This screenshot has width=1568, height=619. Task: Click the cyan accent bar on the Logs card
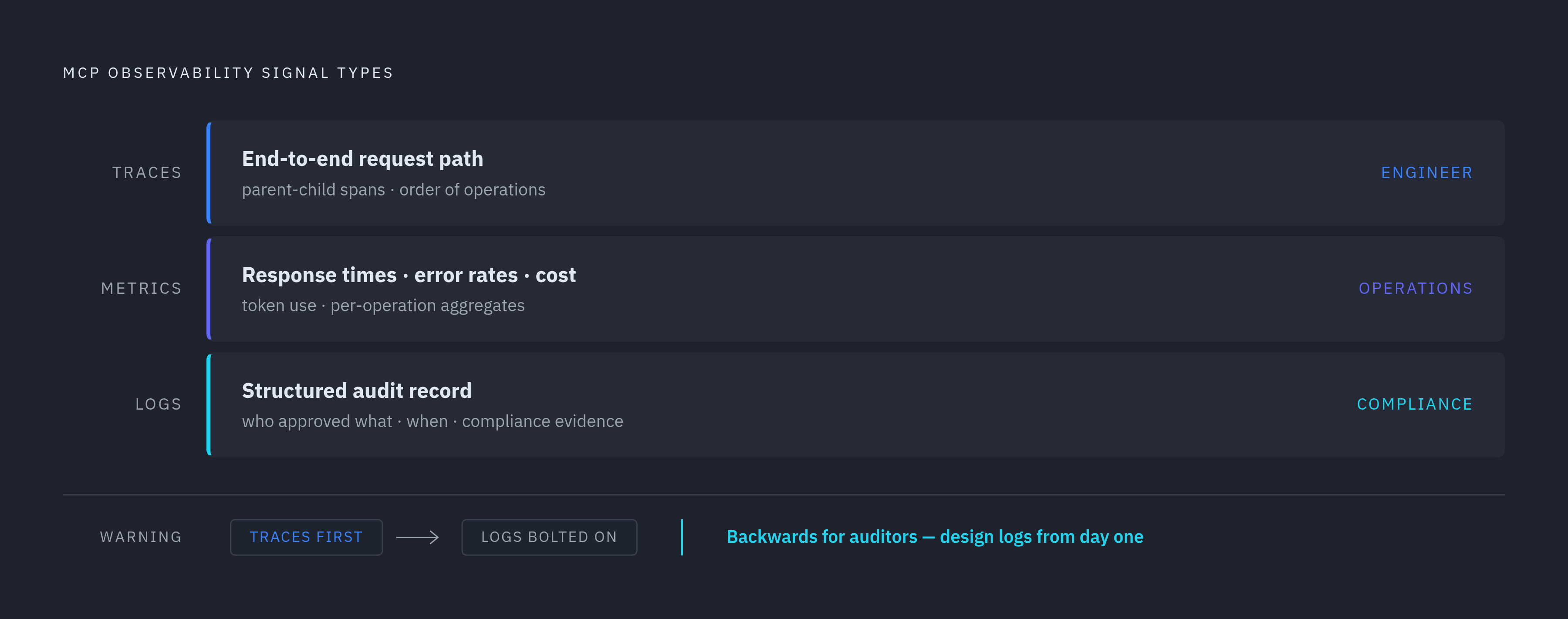209,404
